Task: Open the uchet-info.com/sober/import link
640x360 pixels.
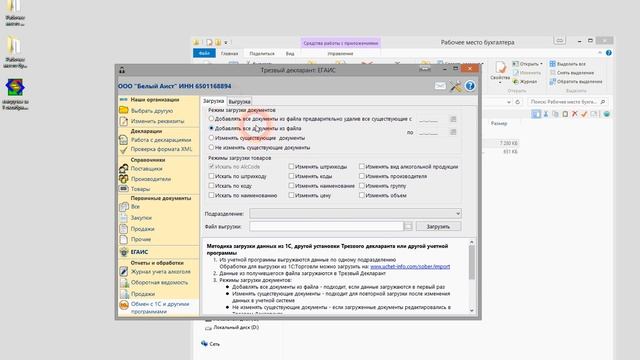Action: 410,267
